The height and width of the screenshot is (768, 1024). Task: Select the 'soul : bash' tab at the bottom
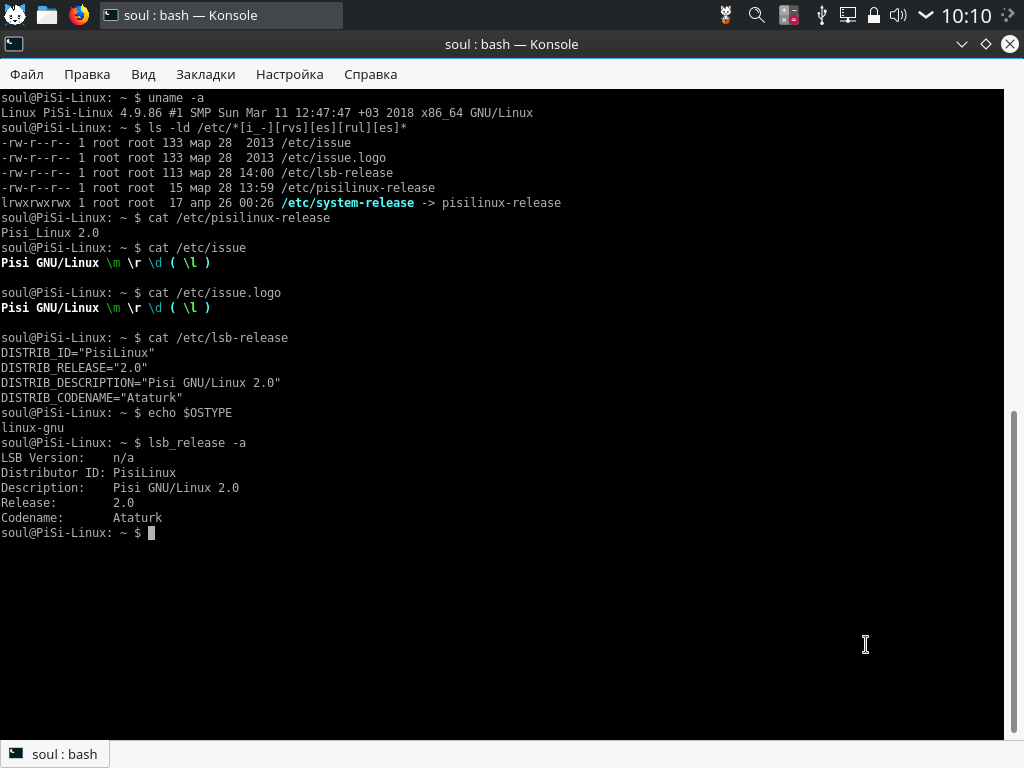coord(55,754)
